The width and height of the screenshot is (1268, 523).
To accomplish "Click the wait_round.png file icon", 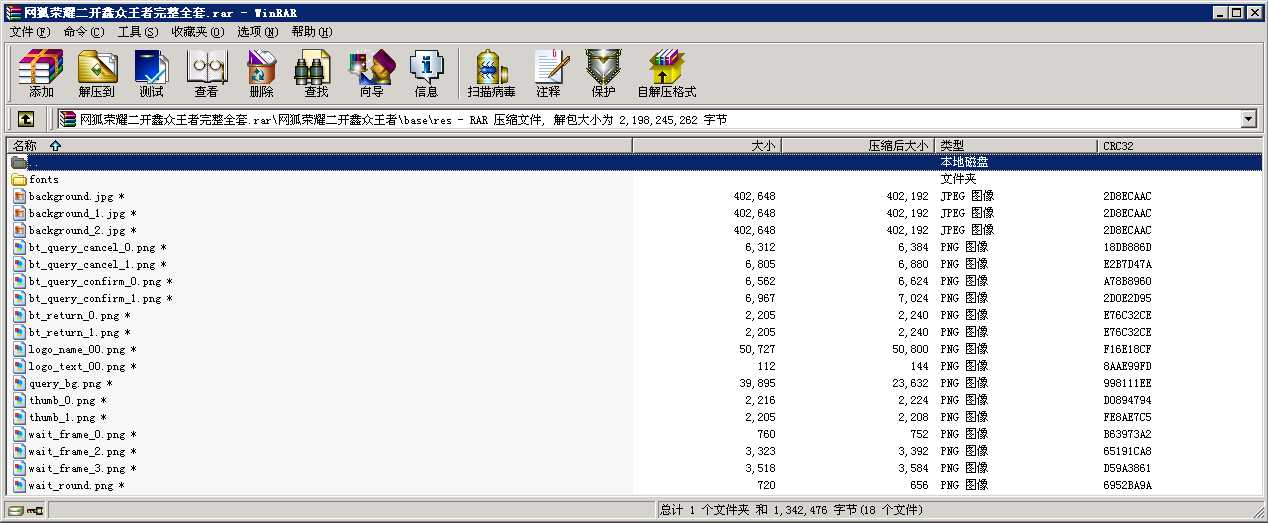I will tap(19, 485).
